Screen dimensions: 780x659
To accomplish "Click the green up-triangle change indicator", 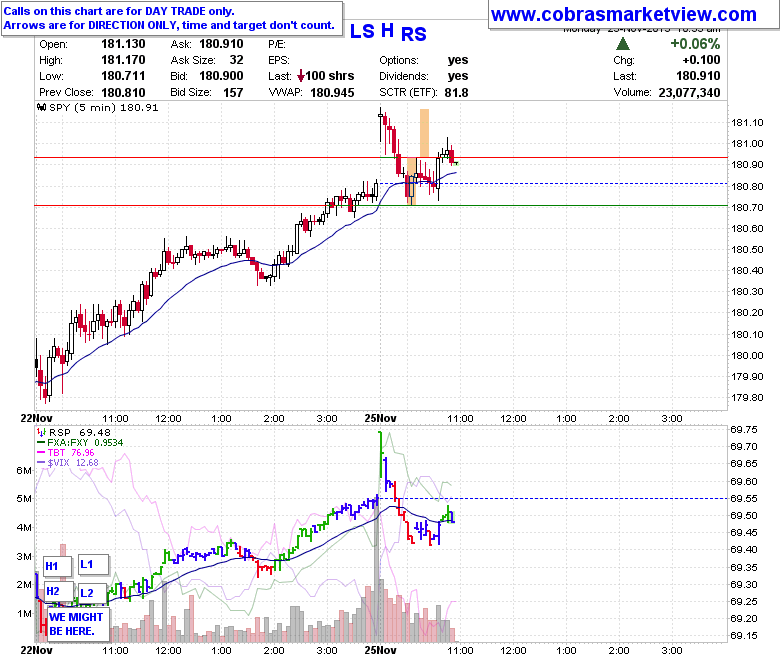I will (x=623, y=44).
